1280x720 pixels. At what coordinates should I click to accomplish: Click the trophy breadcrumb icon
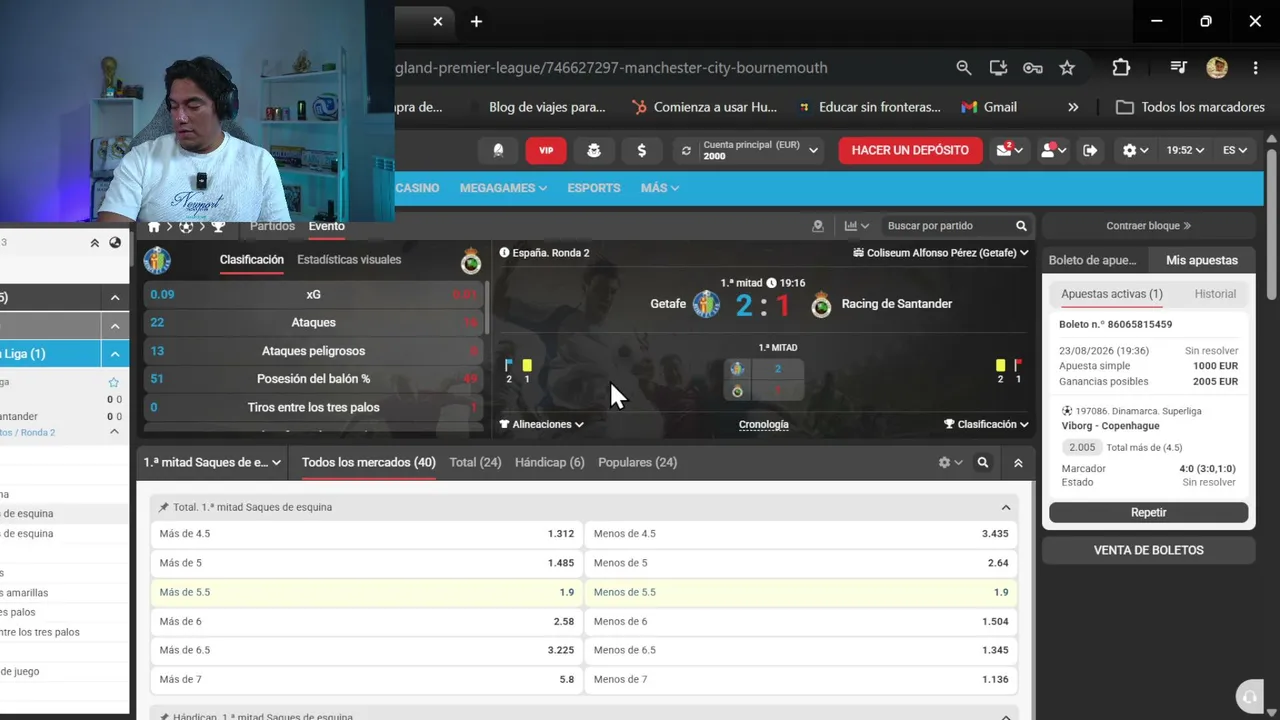218,227
